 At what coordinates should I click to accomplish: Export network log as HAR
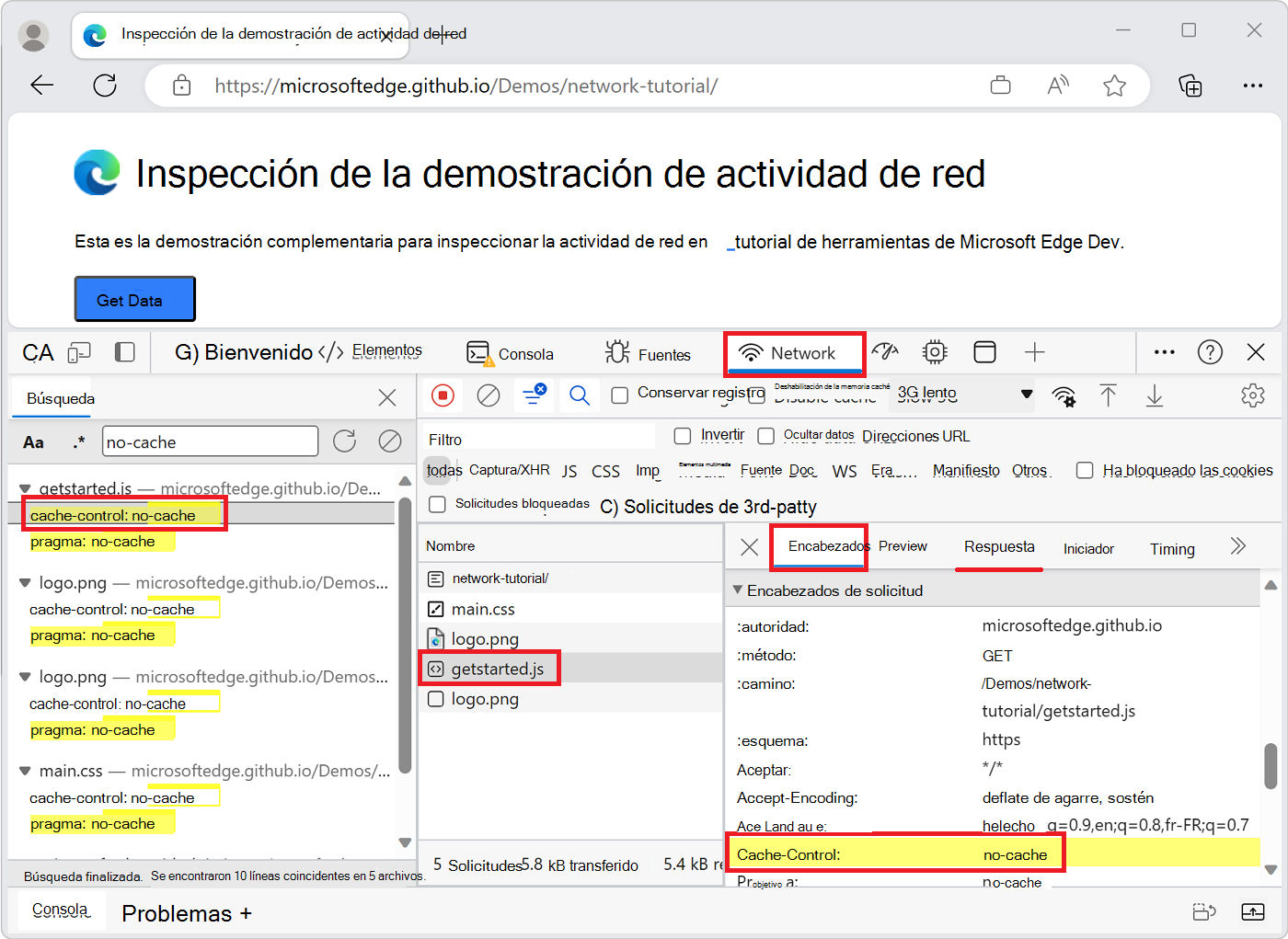[1154, 395]
